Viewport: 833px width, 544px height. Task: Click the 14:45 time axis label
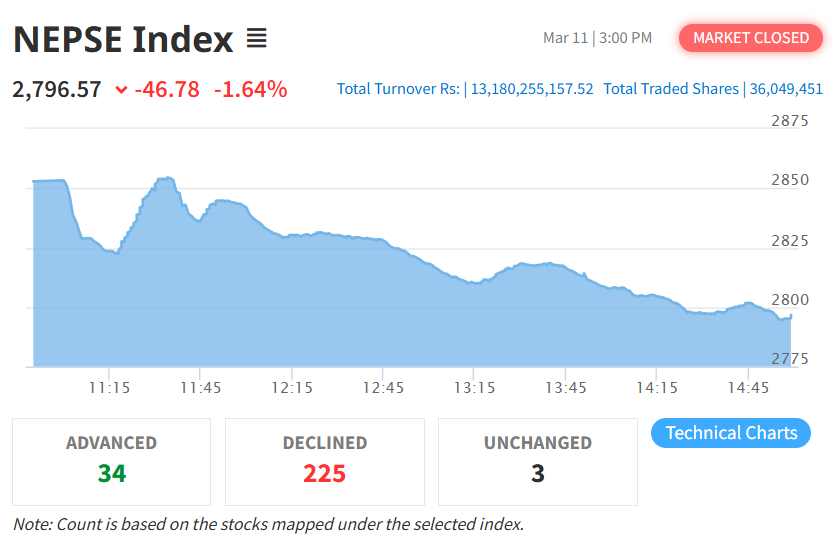[748, 387]
